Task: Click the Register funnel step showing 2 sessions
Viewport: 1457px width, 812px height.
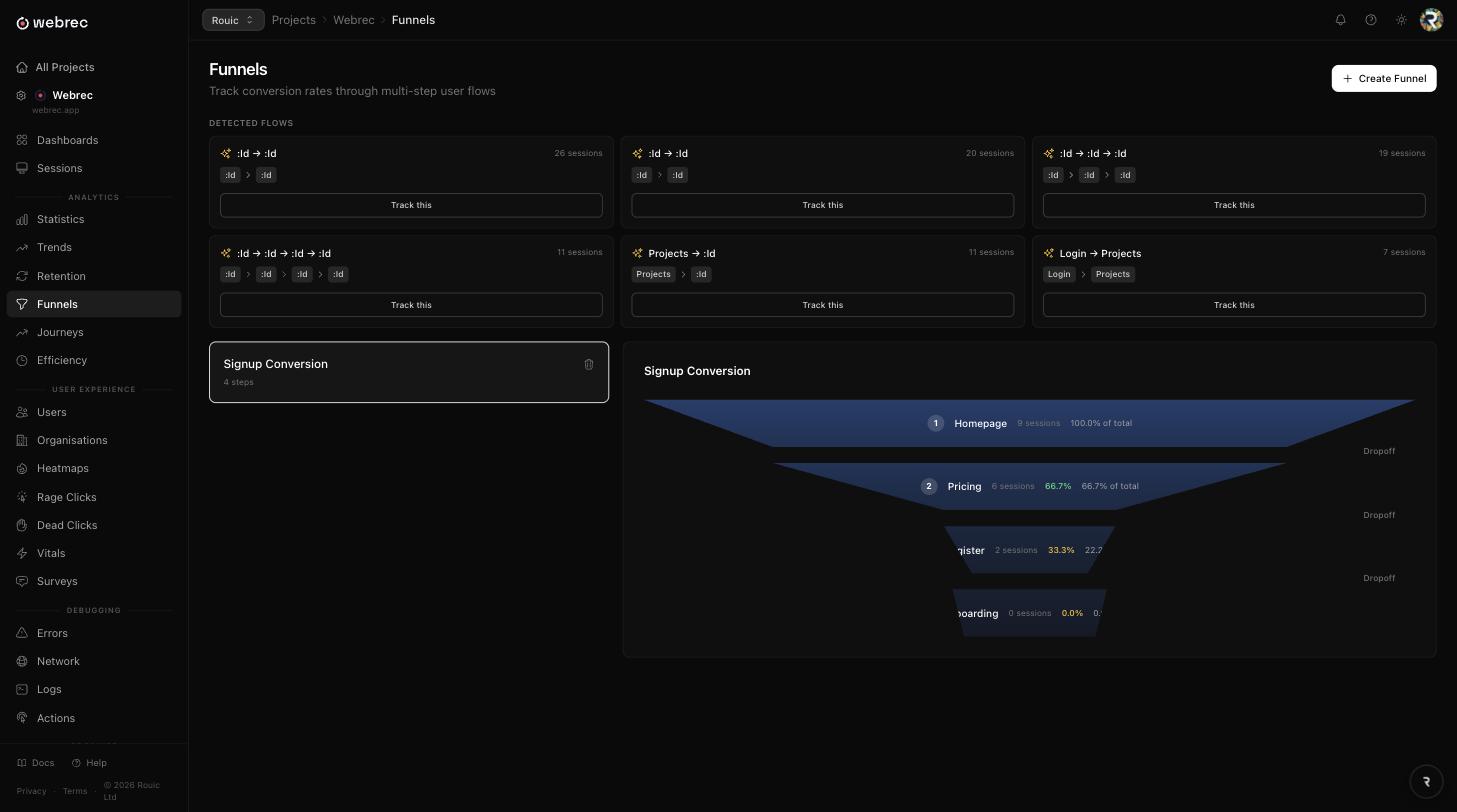Action: coord(1030,550)
